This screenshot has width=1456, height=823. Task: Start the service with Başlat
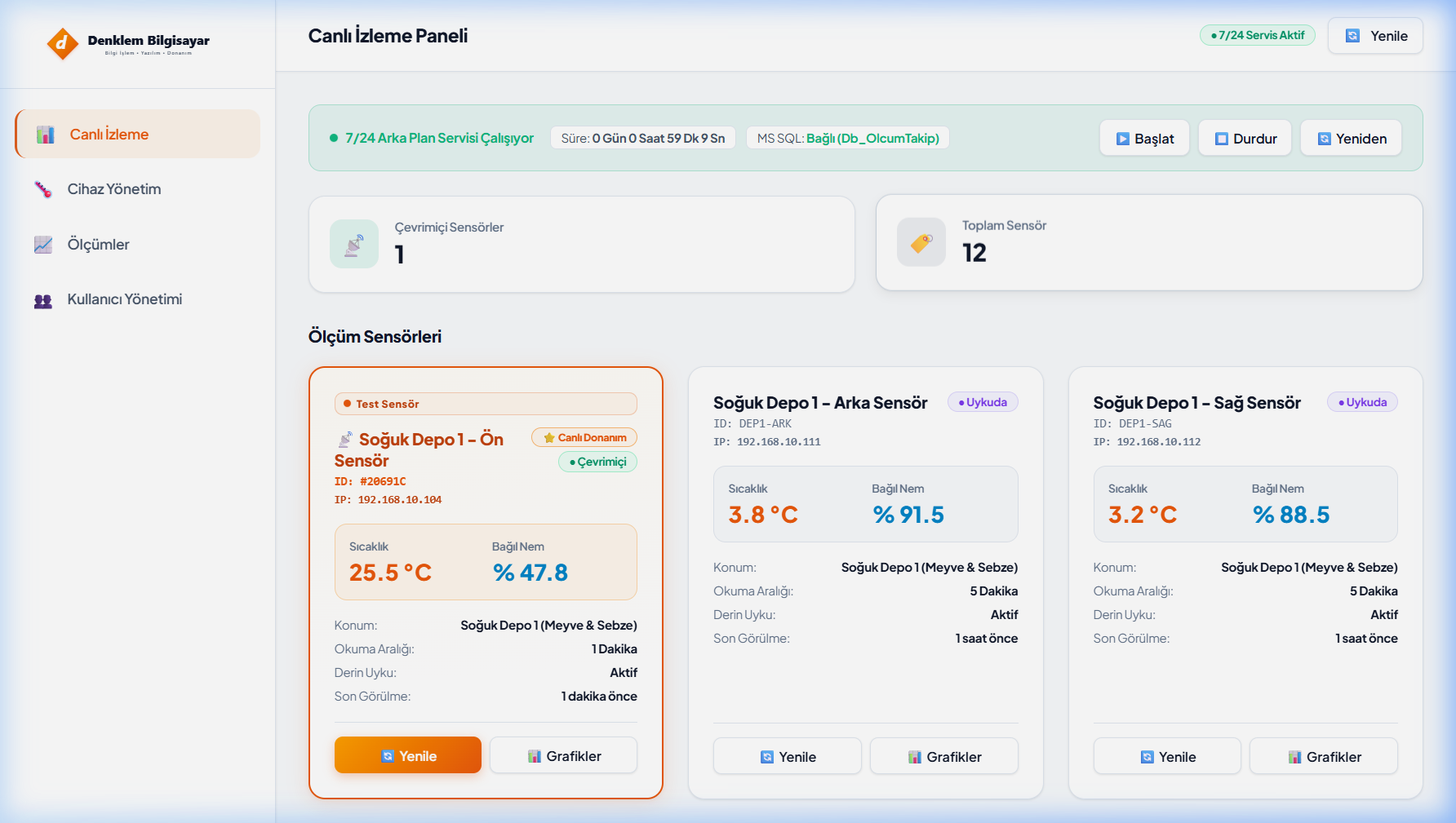[1144, 138]
